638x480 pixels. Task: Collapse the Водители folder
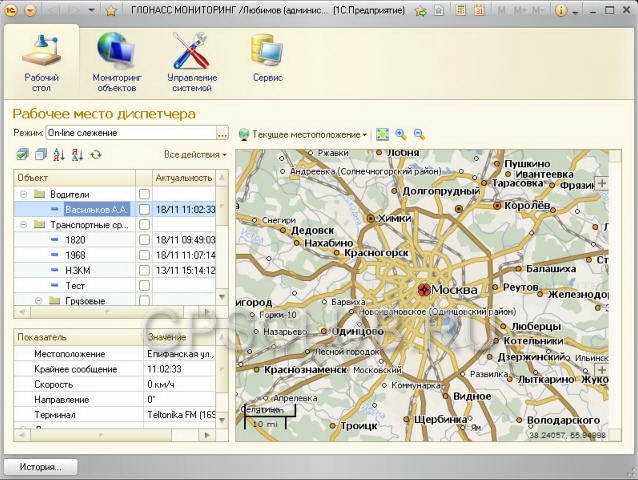pyautogui.click(x=24, y=194)
